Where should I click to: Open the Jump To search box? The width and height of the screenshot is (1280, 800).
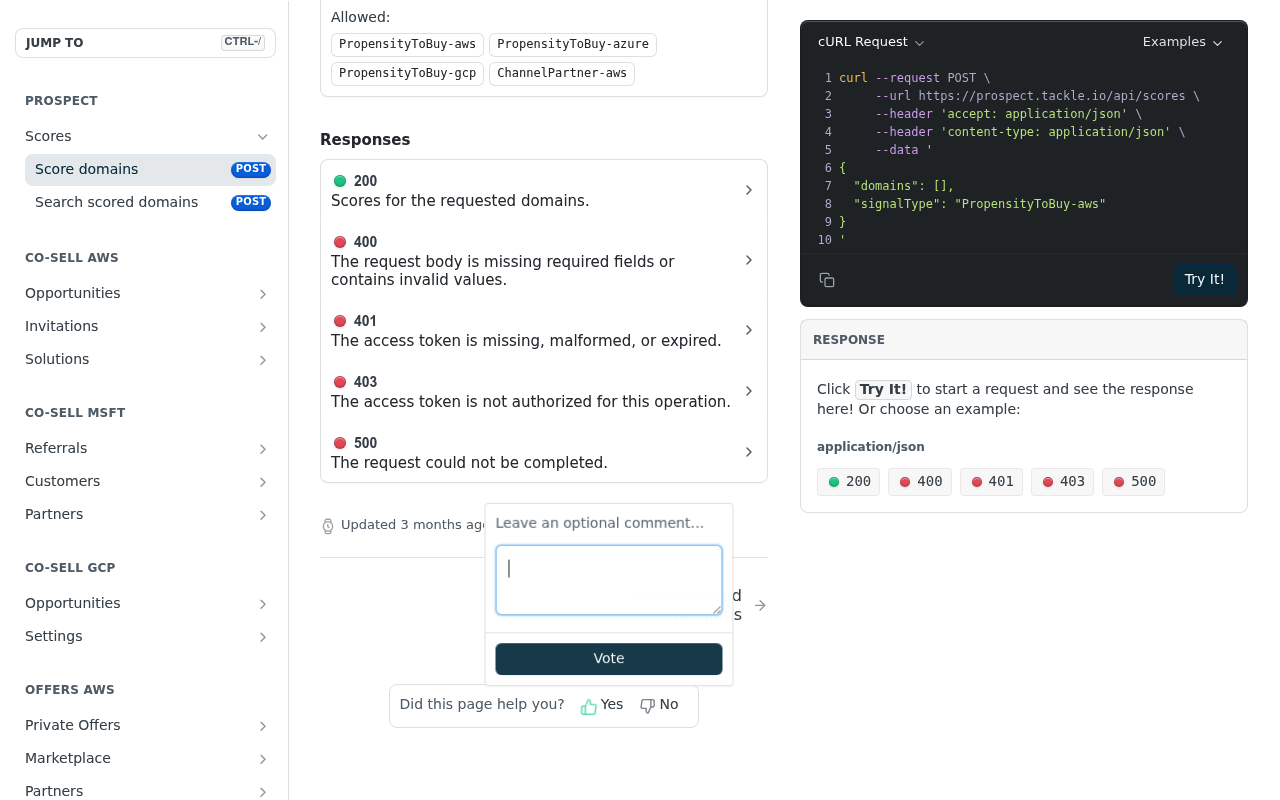[145, 43]
